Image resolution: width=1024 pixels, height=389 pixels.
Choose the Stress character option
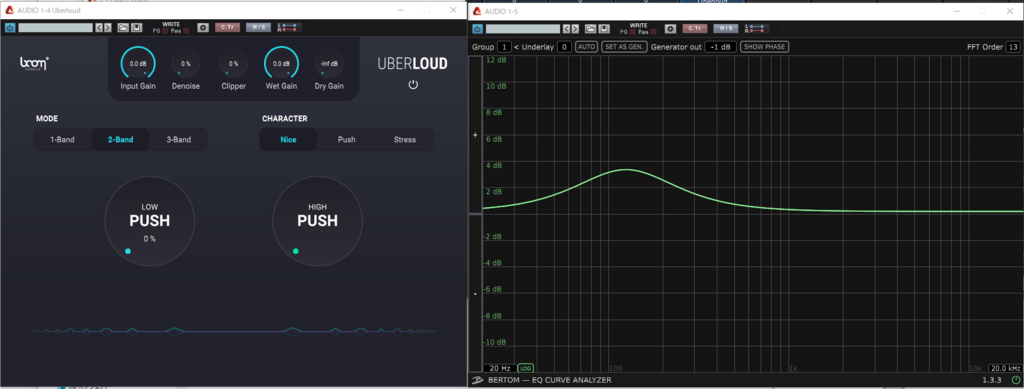coord(405,140)
